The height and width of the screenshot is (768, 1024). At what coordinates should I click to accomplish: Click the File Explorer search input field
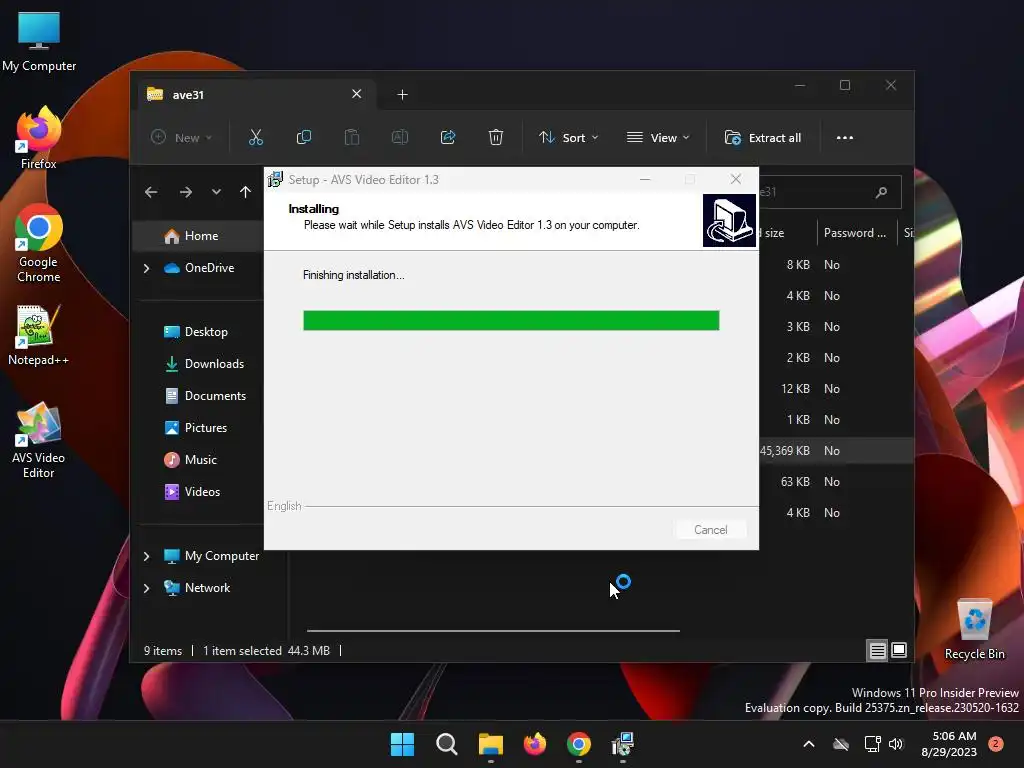tap(829, 192)
